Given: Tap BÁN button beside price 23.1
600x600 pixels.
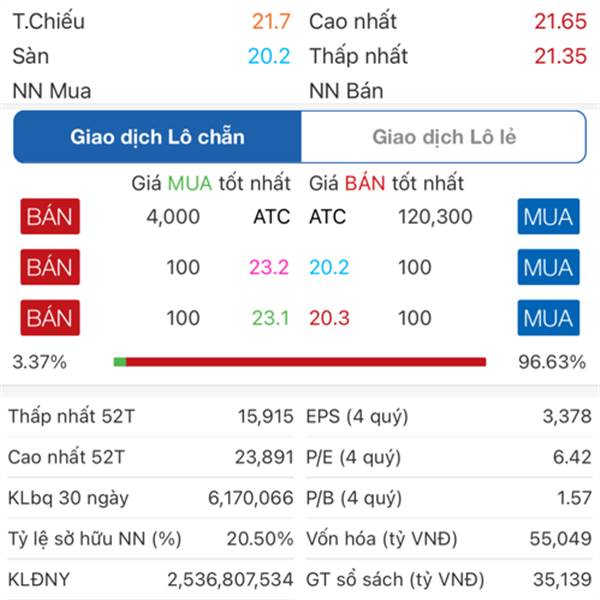Looking at the screenshot, I should tap(50, 318).
